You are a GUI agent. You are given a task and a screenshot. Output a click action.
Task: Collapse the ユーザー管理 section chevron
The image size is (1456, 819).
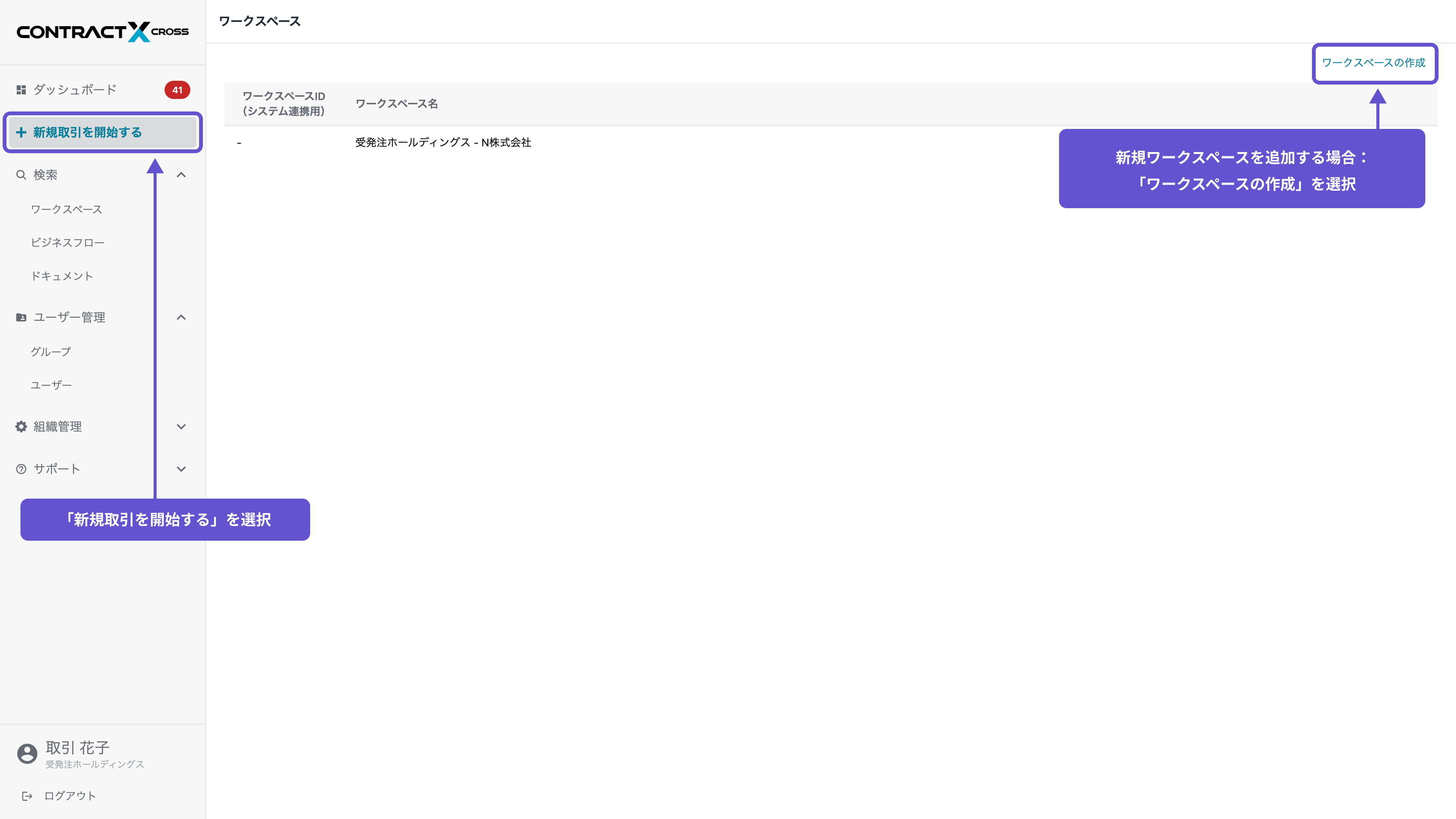pyautogui.click(x=181, y=317)
